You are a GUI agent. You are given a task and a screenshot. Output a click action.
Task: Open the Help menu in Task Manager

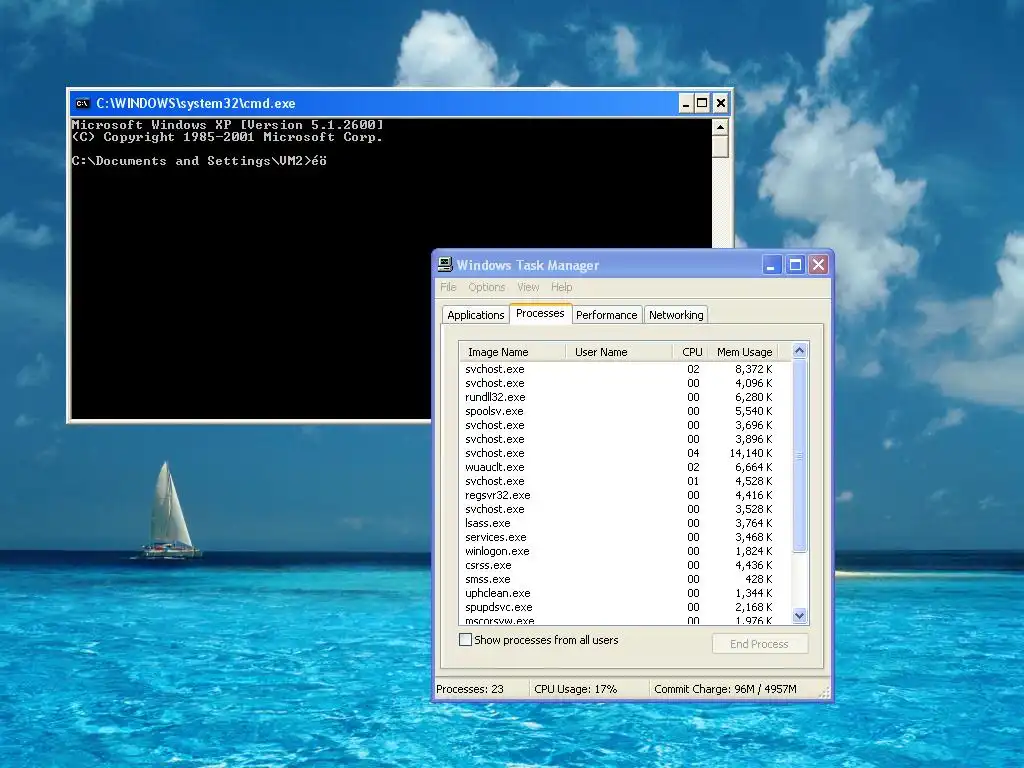click(562, 287)
